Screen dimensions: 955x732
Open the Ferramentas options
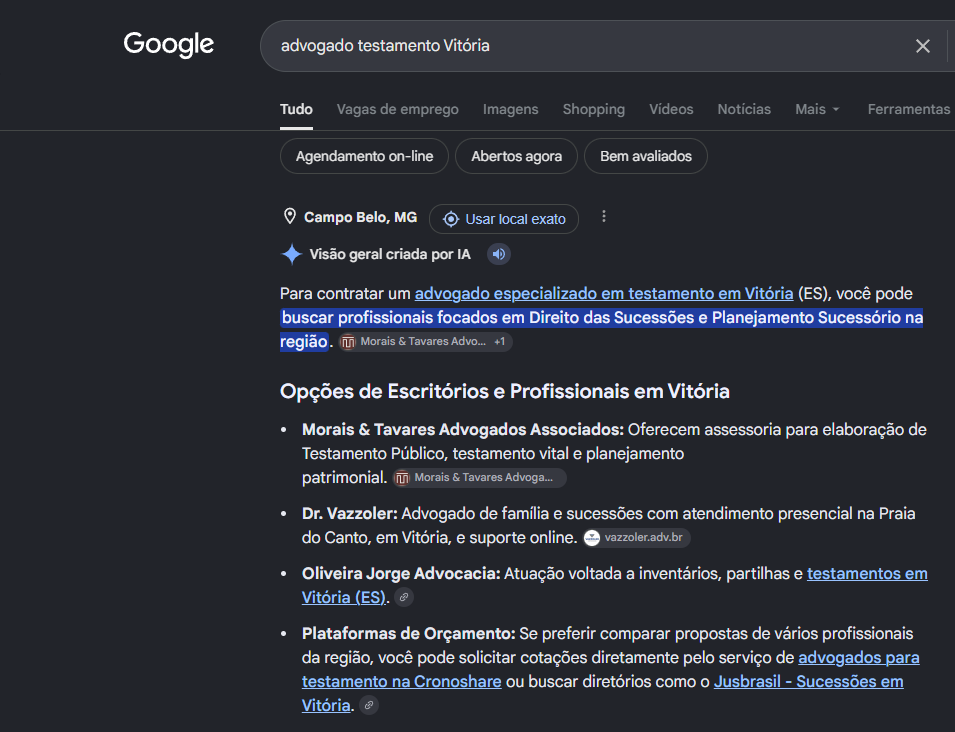(x=909, y=109)
